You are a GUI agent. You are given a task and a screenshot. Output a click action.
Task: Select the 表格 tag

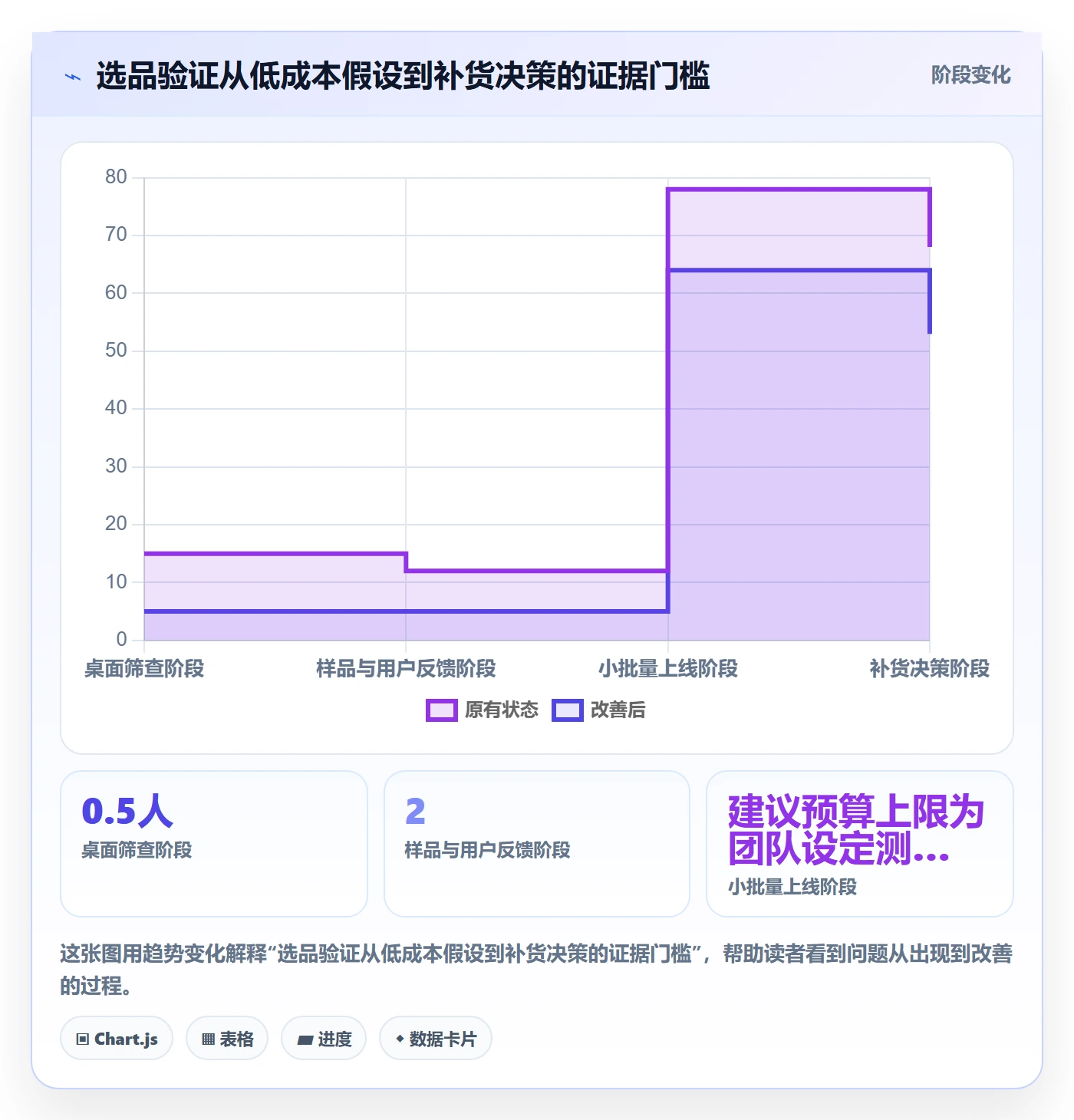227,1039
